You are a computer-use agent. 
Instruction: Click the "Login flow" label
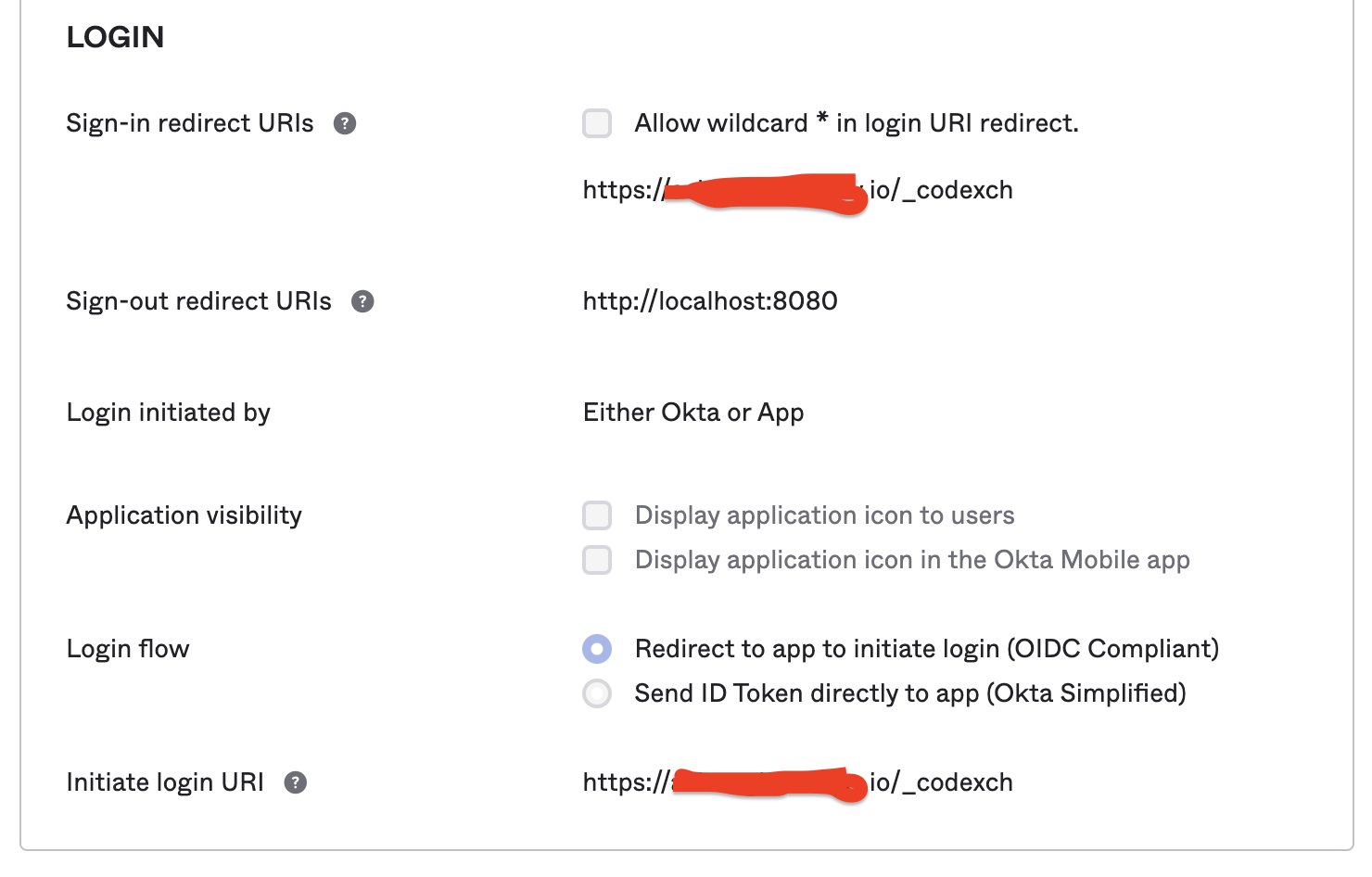(x=127, y=649)
